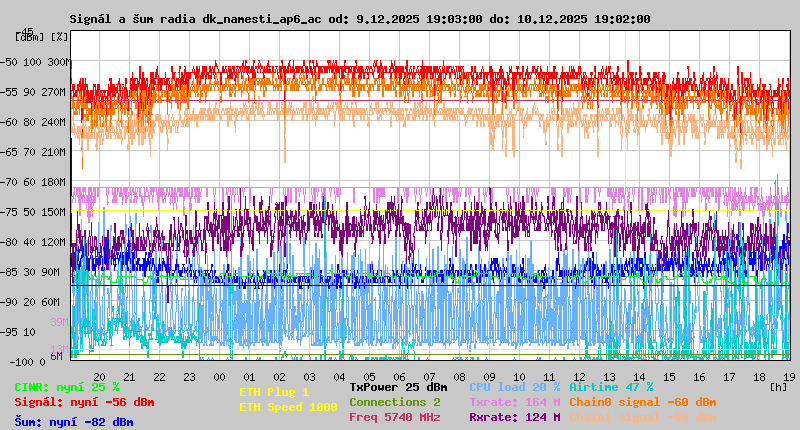
Task: Select the CPU load legend entry
Action: click(x=514, y=386)
